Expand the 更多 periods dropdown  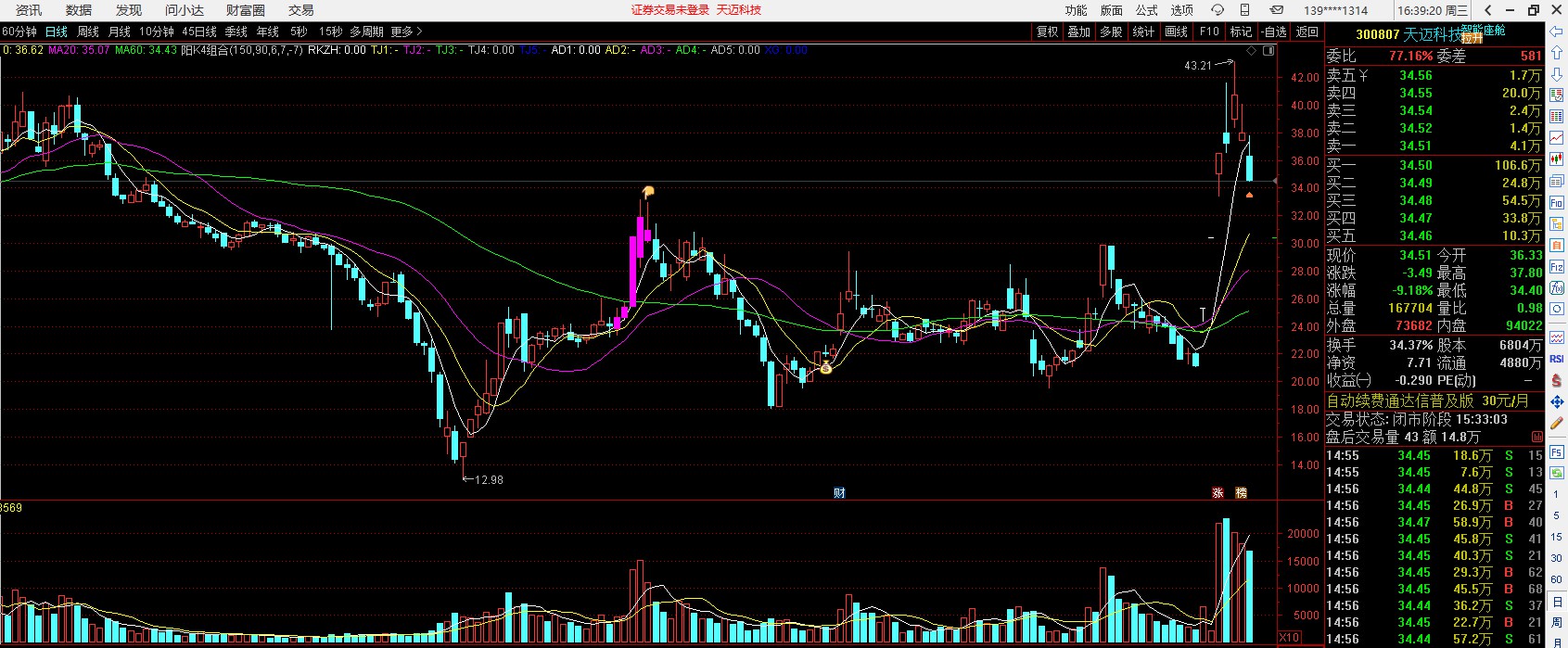click(405, 32)
